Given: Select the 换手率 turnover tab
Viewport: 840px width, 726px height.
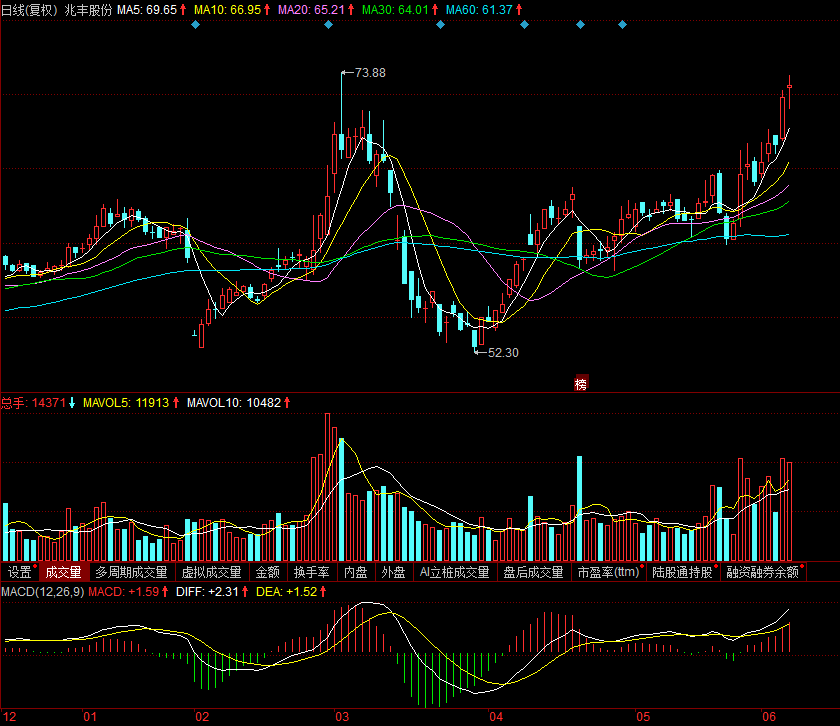Looking at the screenshot, I should [x=311, y=572].
